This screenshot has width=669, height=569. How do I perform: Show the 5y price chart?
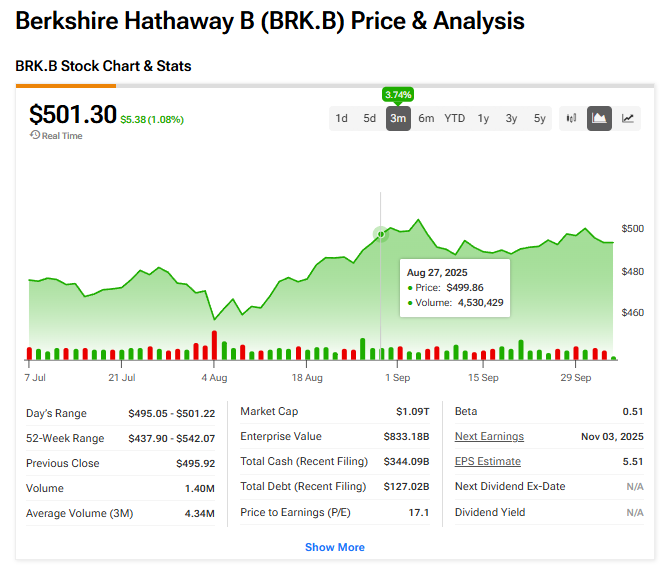[540, 118]
